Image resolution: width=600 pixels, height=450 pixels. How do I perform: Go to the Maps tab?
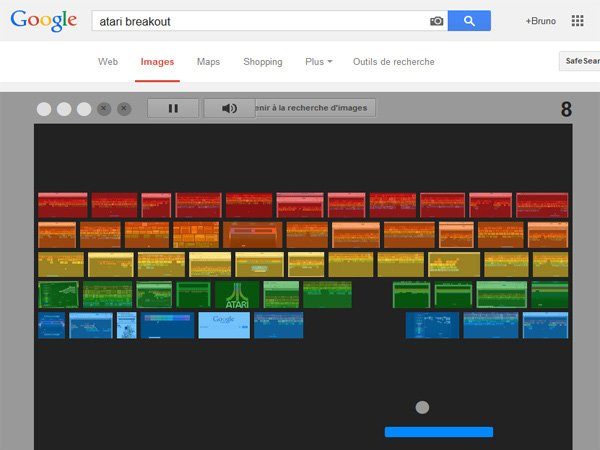[x=208, y=62]
